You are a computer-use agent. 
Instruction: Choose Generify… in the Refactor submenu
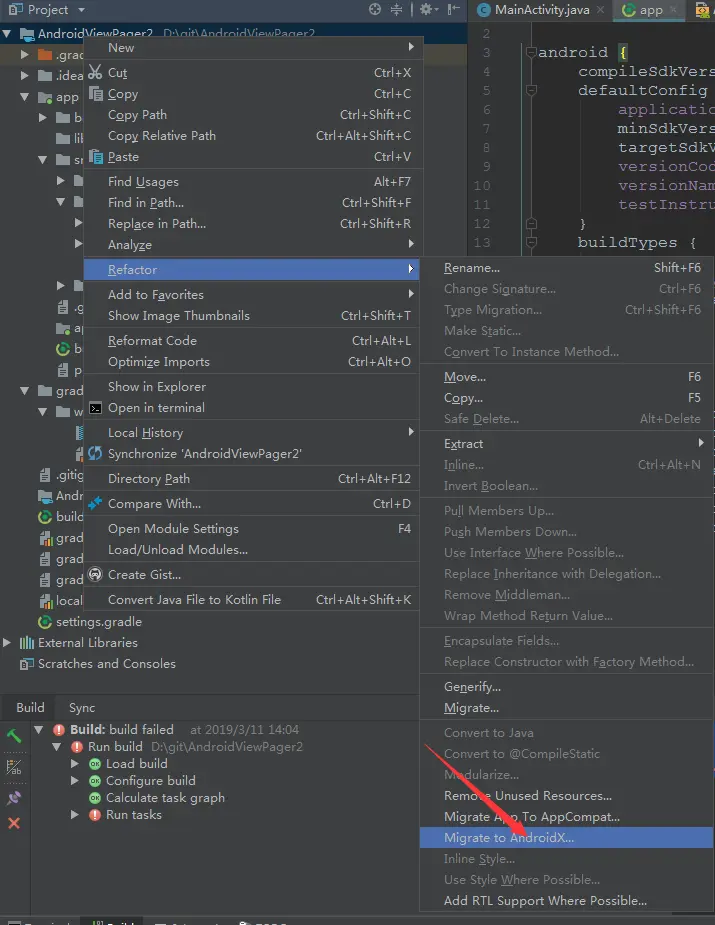567,687
